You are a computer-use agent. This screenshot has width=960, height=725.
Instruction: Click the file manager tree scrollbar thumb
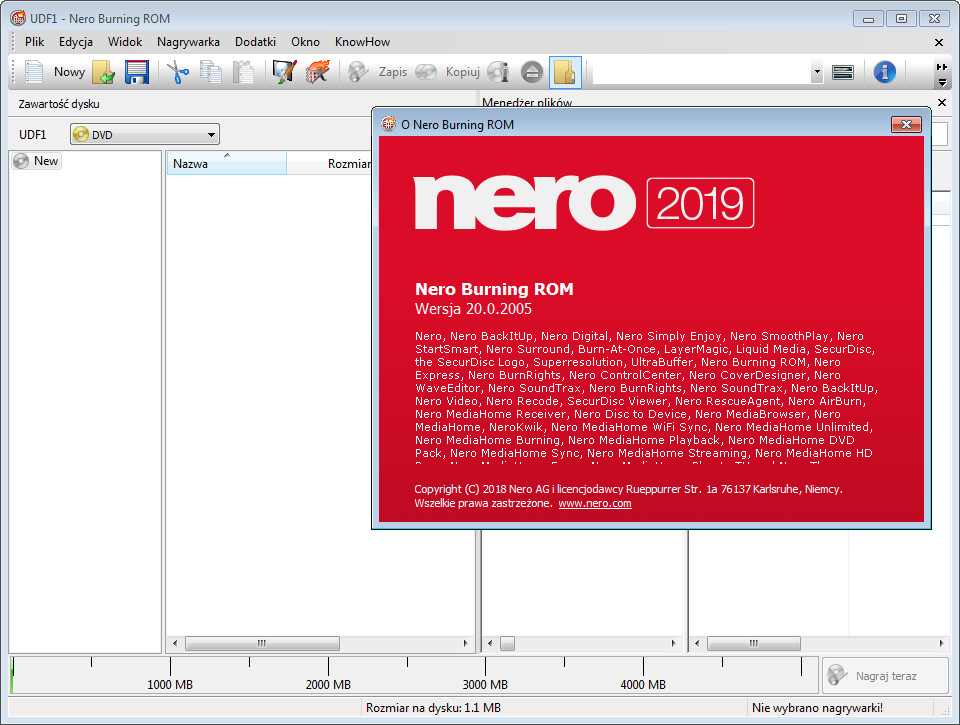point(507,643)
